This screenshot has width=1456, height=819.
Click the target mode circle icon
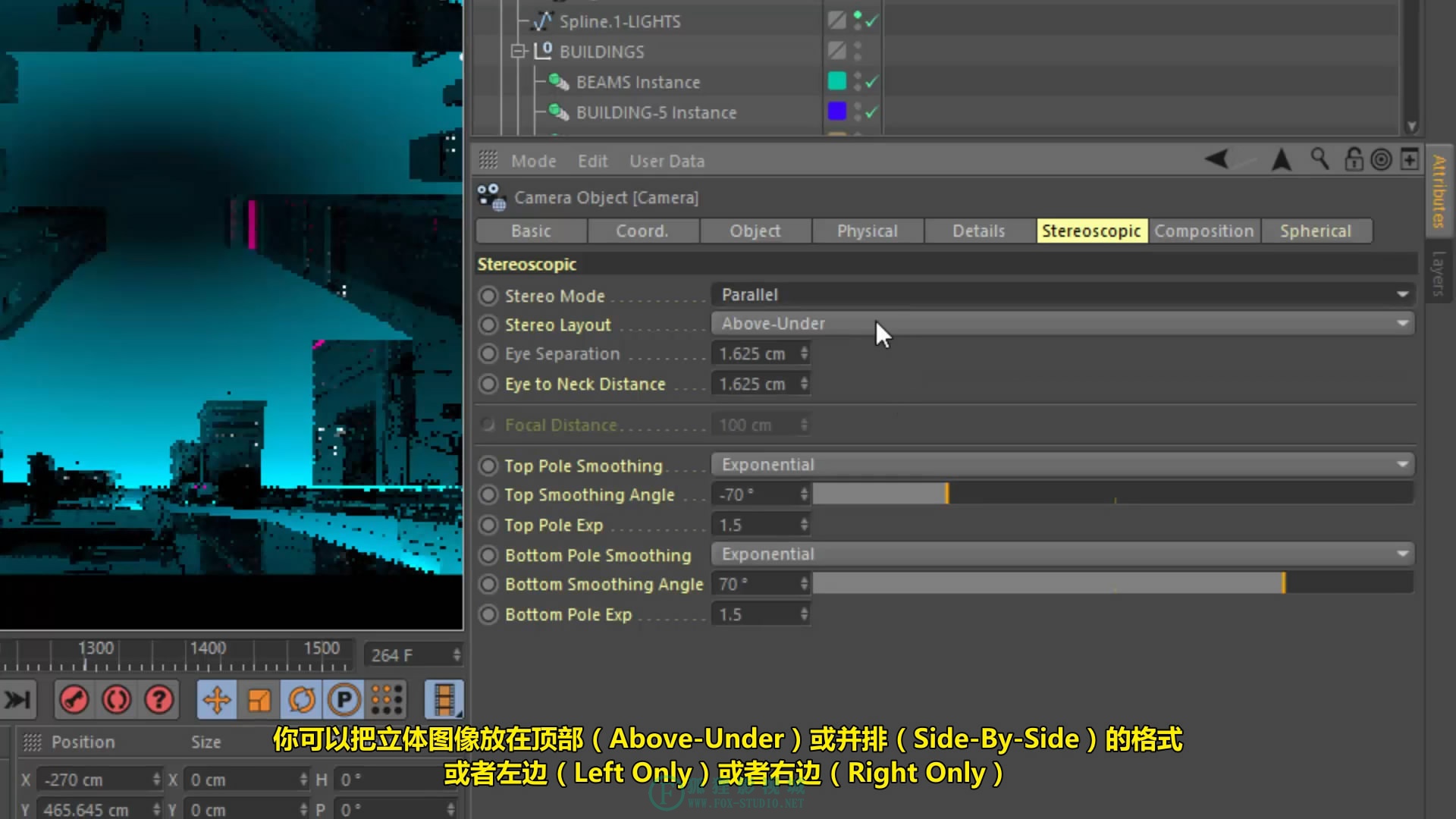(x=1382, y=159)
